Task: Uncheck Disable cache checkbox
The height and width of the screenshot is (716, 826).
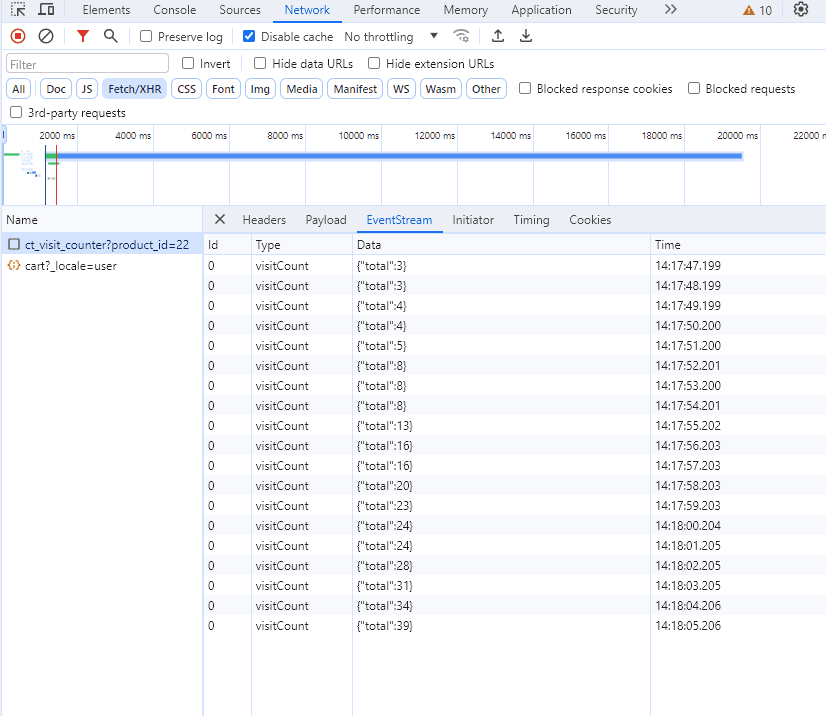Action: [249, 36]
